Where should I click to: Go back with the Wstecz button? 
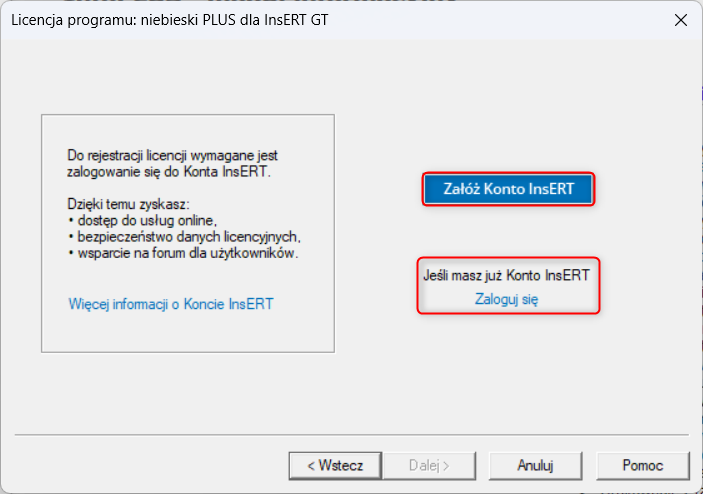pos(335,465)
